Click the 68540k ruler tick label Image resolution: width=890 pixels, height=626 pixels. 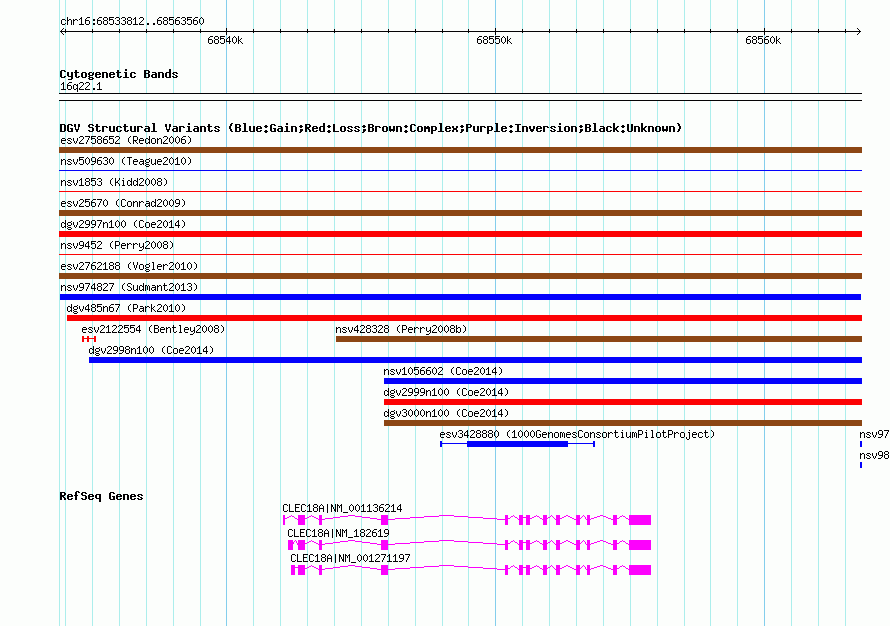(x=225, y=40)
